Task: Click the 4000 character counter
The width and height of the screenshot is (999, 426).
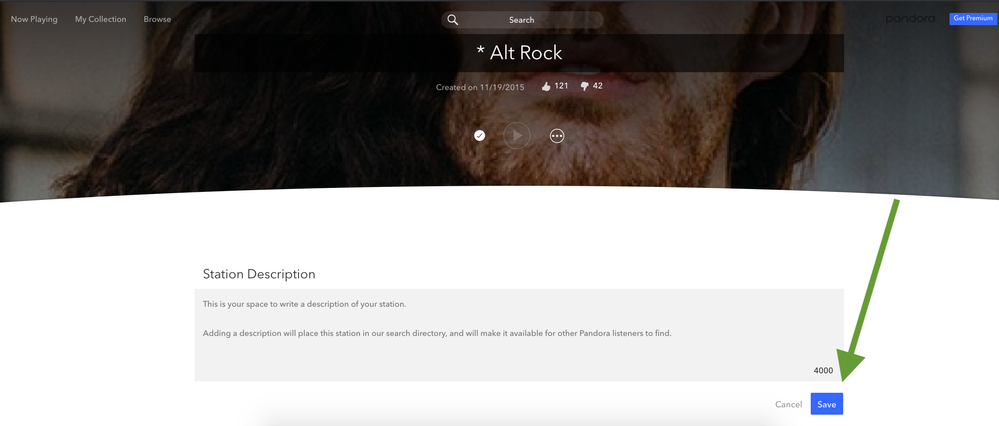Action: click(823, 371)
